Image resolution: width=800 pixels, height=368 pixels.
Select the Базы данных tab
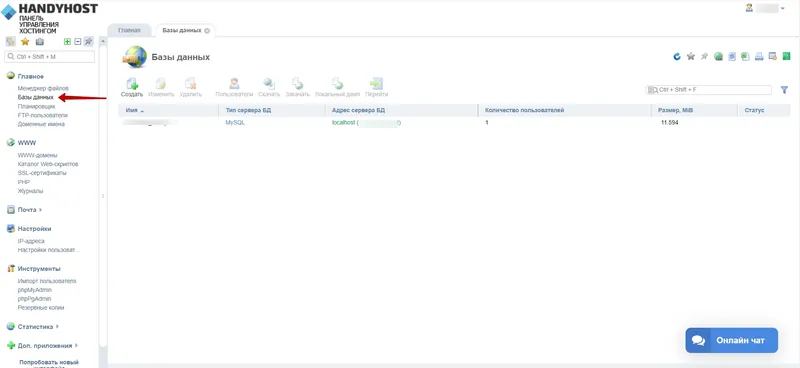[182, 31]
